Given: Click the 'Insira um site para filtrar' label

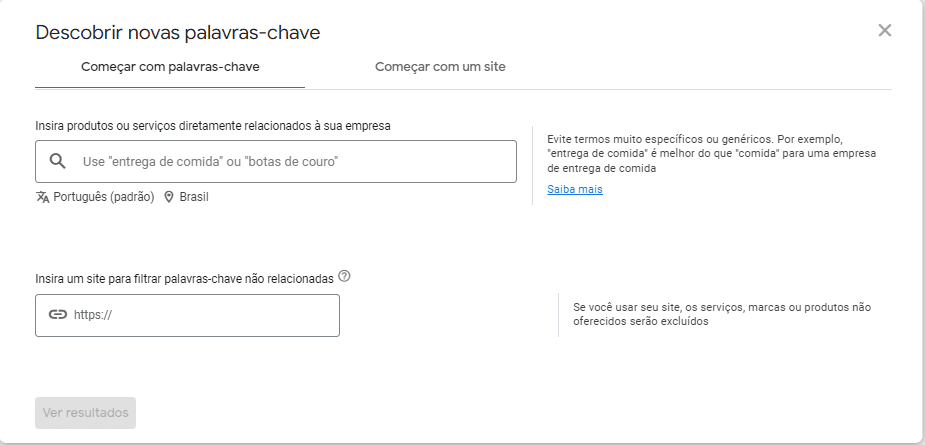Looking at the screenshot, I should (x=184, y=277).
